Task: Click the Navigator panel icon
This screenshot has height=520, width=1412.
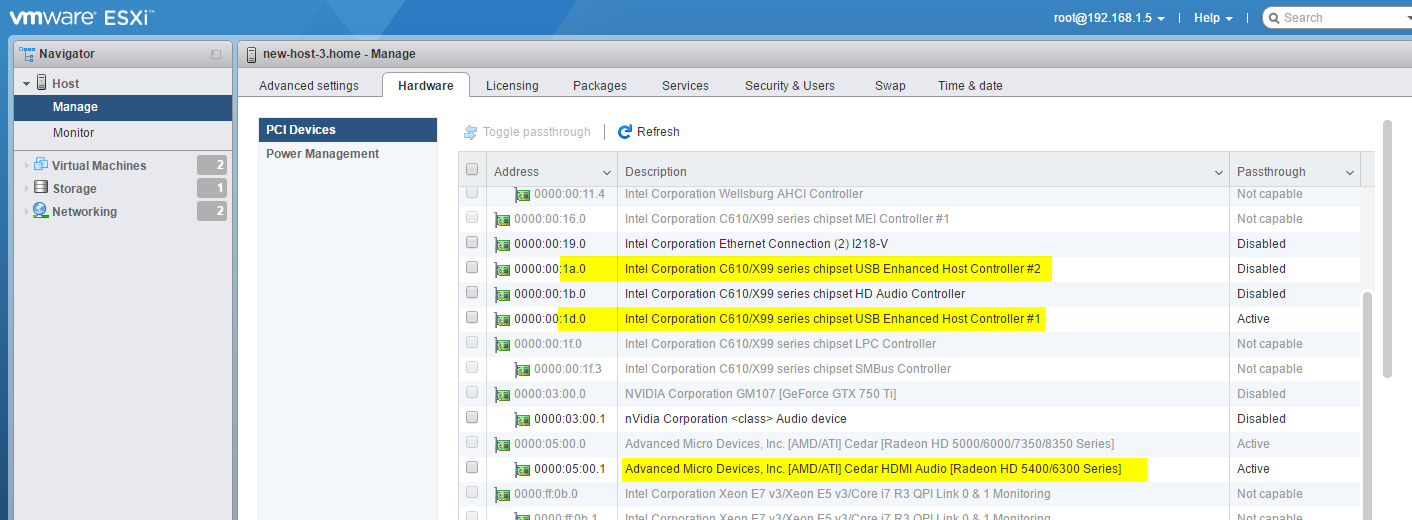Action: point(27,54)
